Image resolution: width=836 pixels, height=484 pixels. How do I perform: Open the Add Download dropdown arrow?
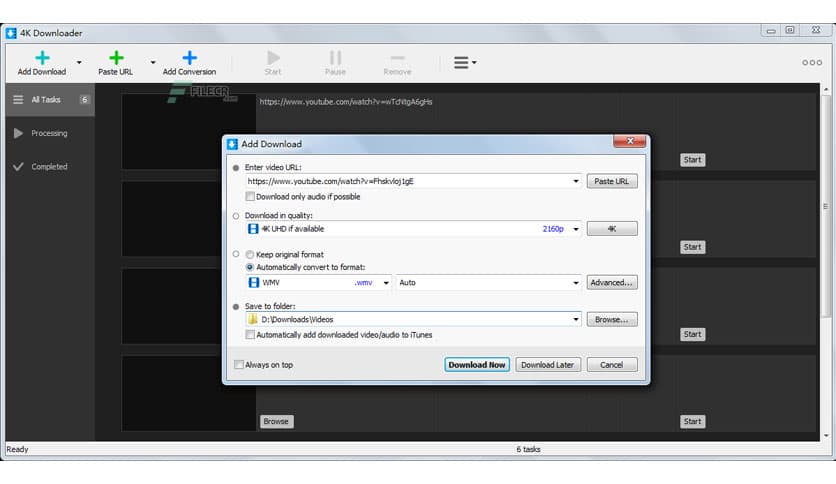point(79,62)
